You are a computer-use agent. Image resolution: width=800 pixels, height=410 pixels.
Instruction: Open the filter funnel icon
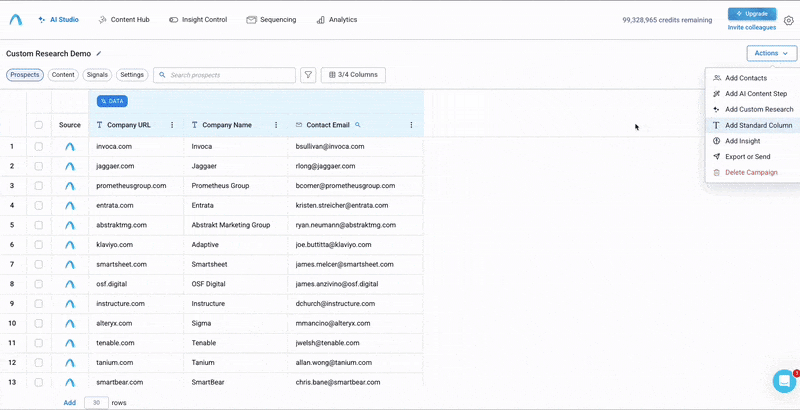tap(308, 75)
